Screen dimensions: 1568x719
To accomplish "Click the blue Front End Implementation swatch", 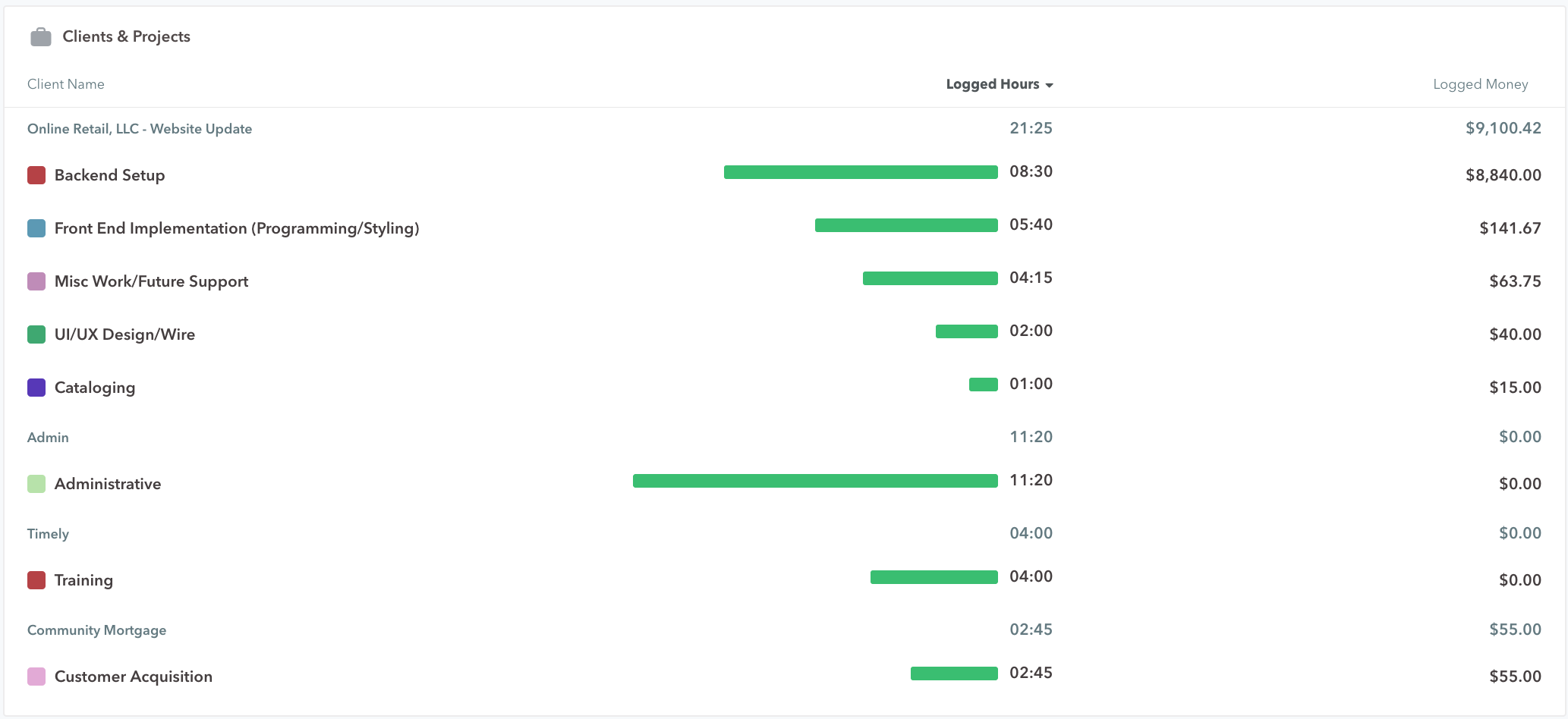I will [x=36, y=228].
